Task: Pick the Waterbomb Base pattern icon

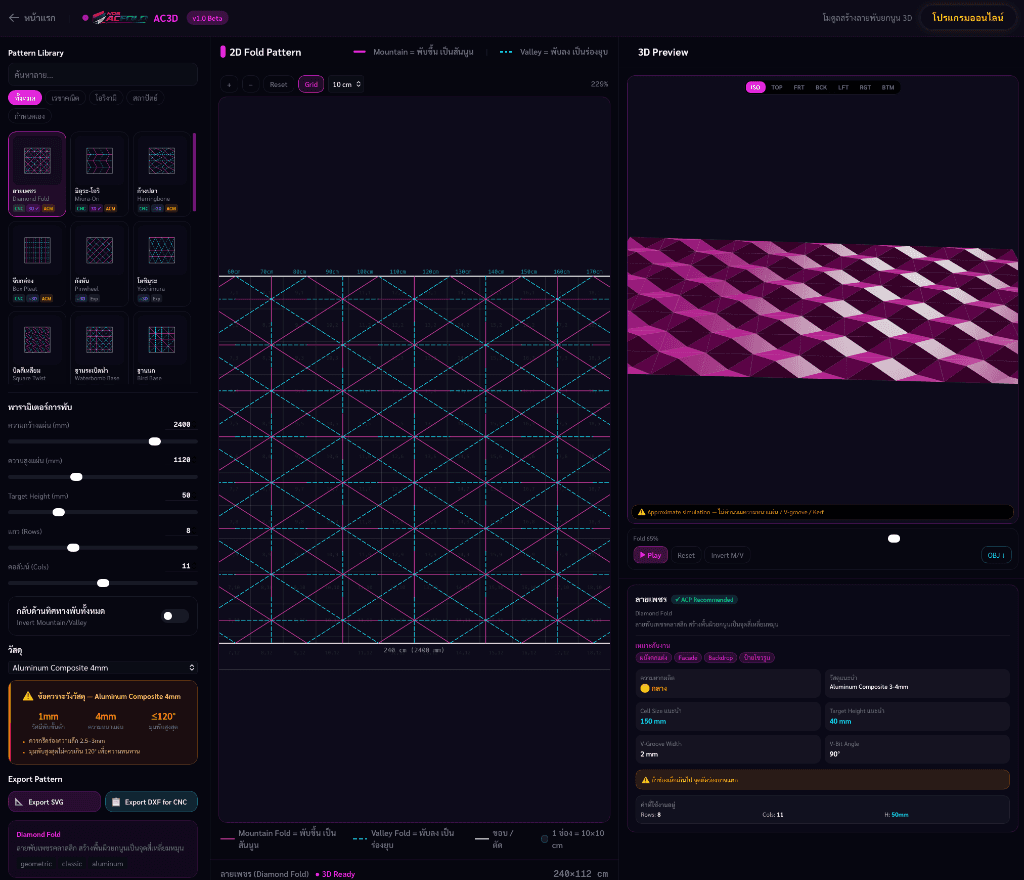Action: [x=99, y=339]
